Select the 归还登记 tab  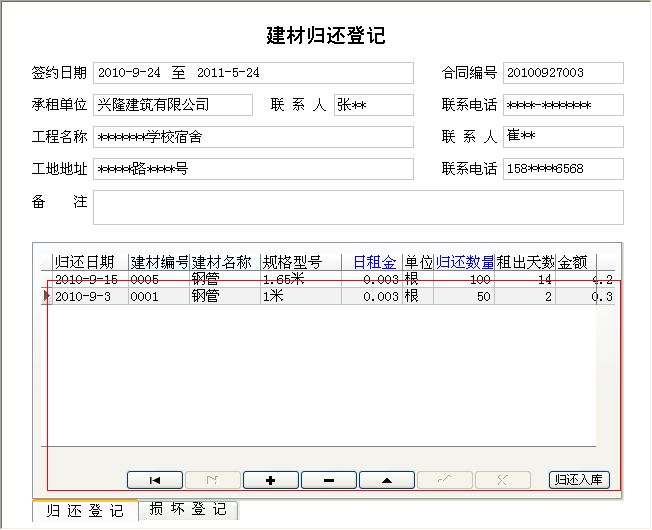80,510
